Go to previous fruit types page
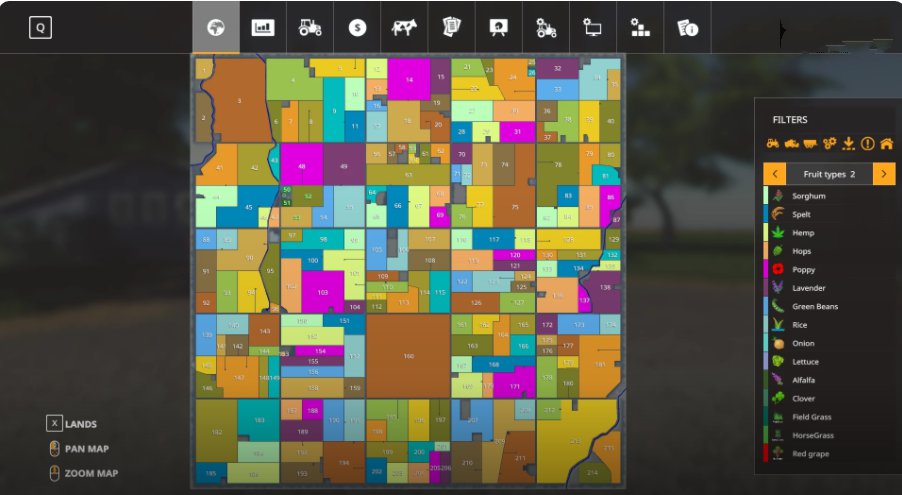Screen dimensions: 902x495 [774, 174]
